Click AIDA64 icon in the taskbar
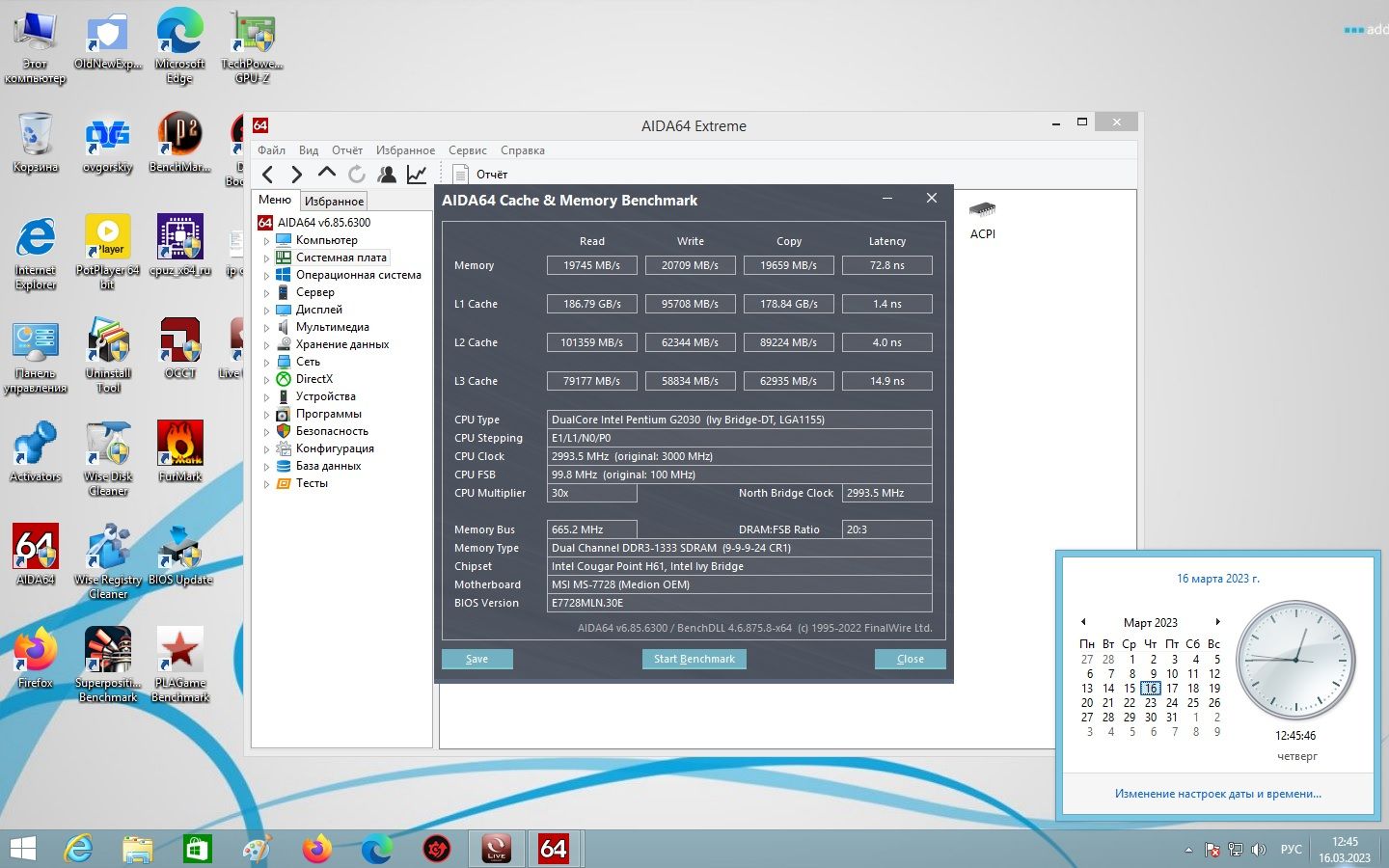Image resolution: width=1389 pixels, height=868 pixels. click(x=553, y=849)
